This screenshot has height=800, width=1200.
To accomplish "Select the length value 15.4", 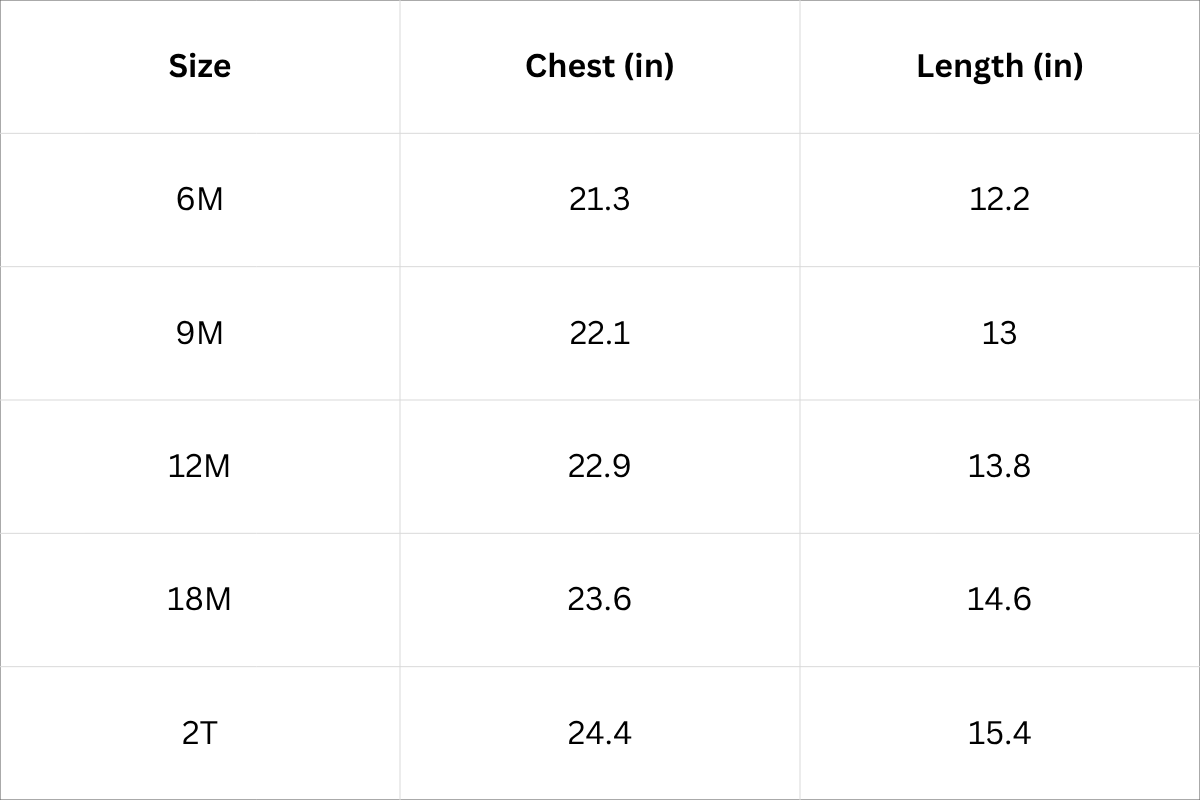I will coord(999,733).
